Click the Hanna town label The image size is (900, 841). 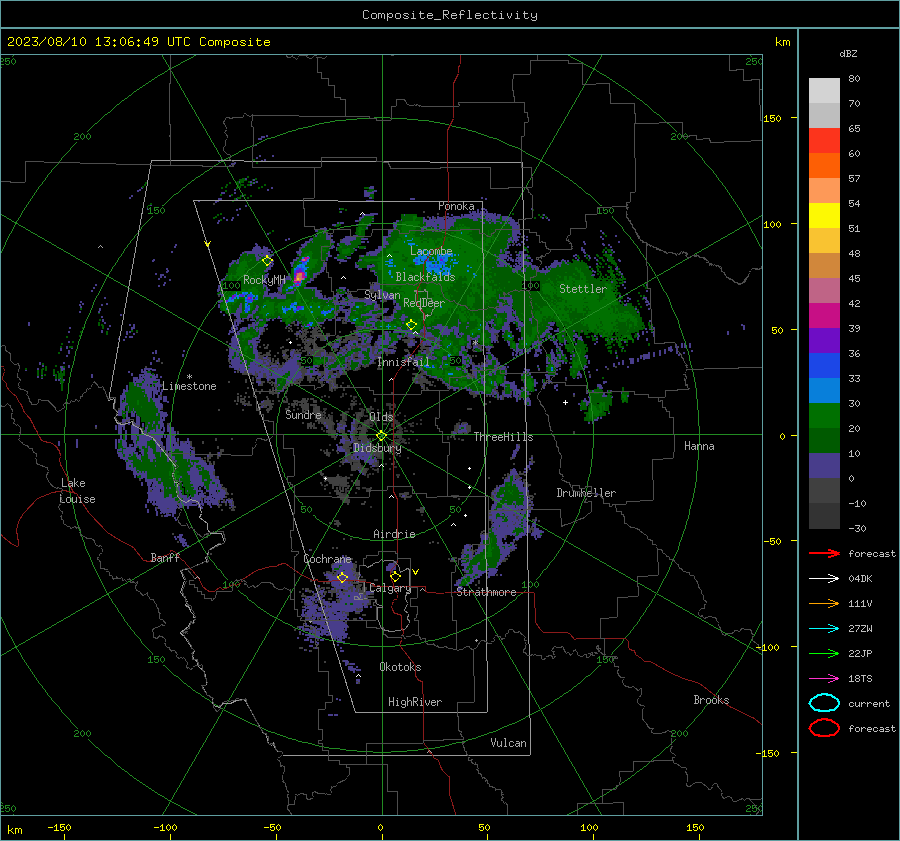[x=699, y=446]
